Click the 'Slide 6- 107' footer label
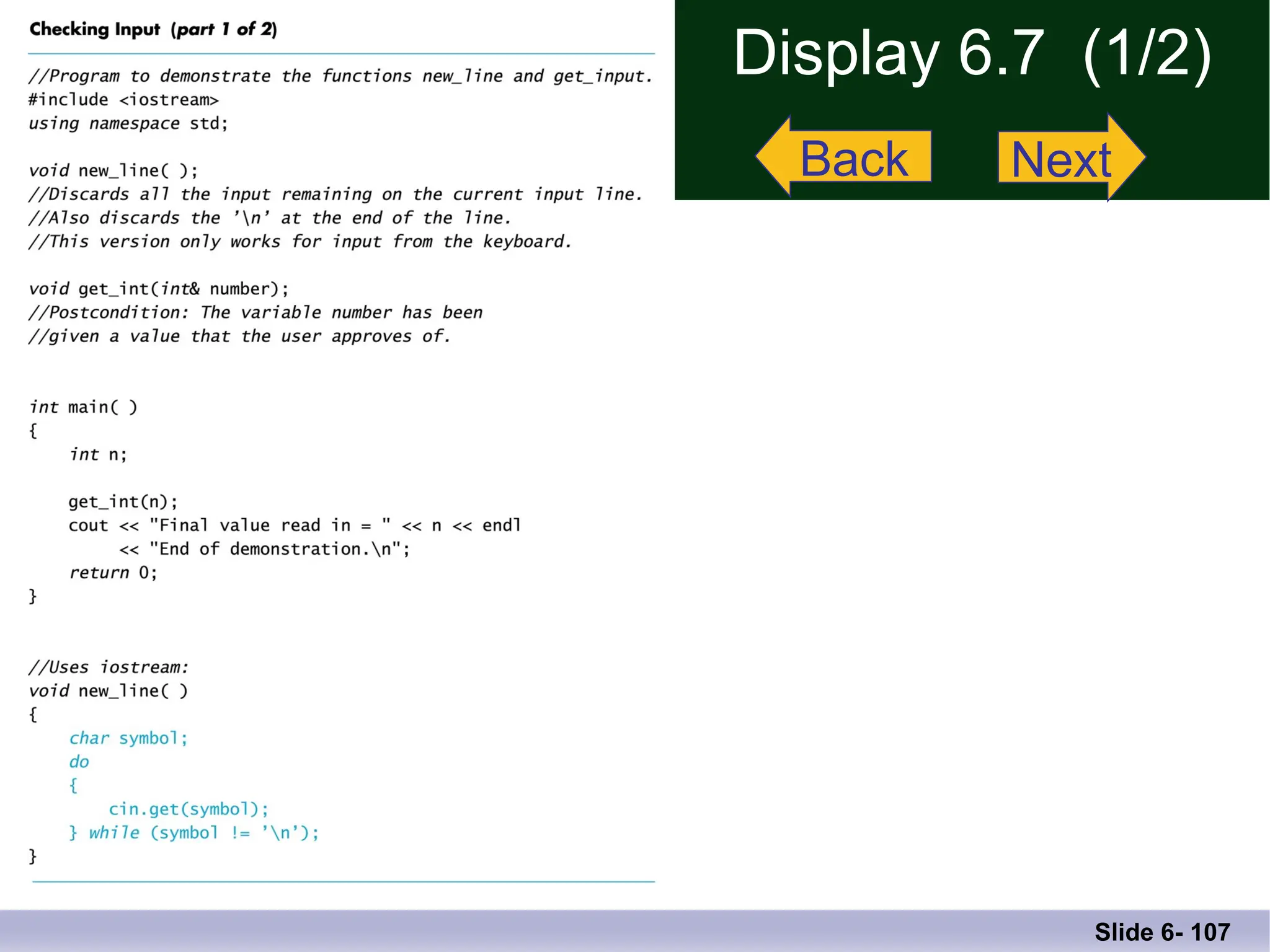This screenshot has height=952, width=1270. pos(1162,932)
